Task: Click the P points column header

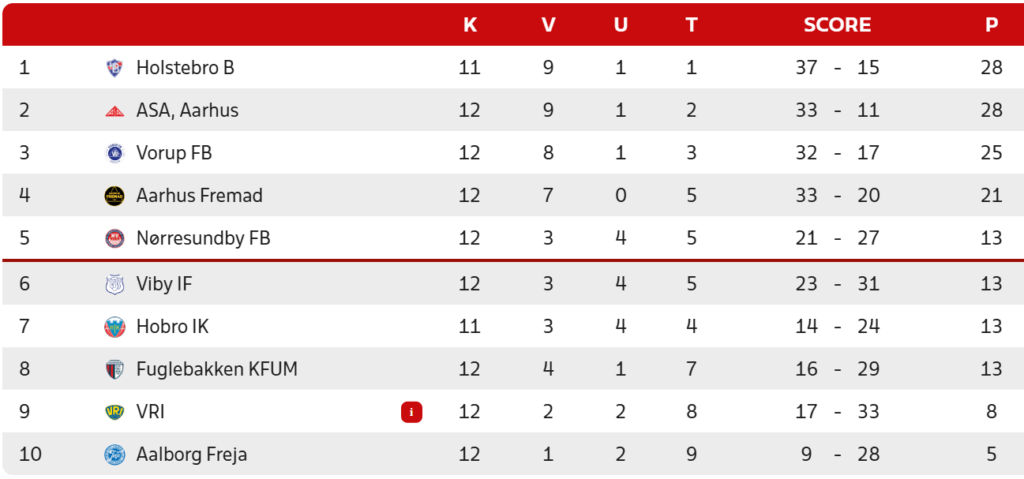Action: click(x=991, y=25)
